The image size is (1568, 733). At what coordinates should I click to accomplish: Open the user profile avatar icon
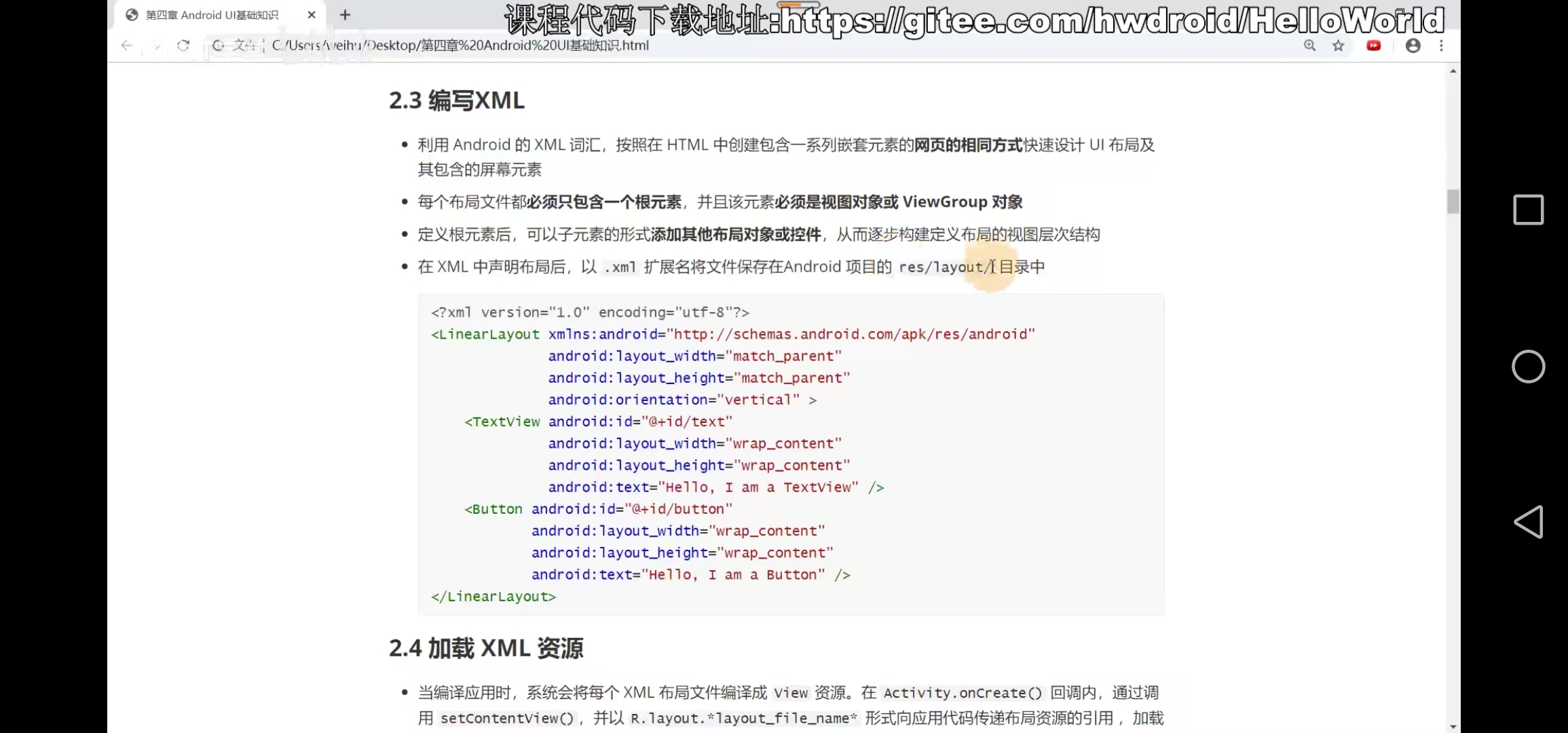pos(1413,45)
